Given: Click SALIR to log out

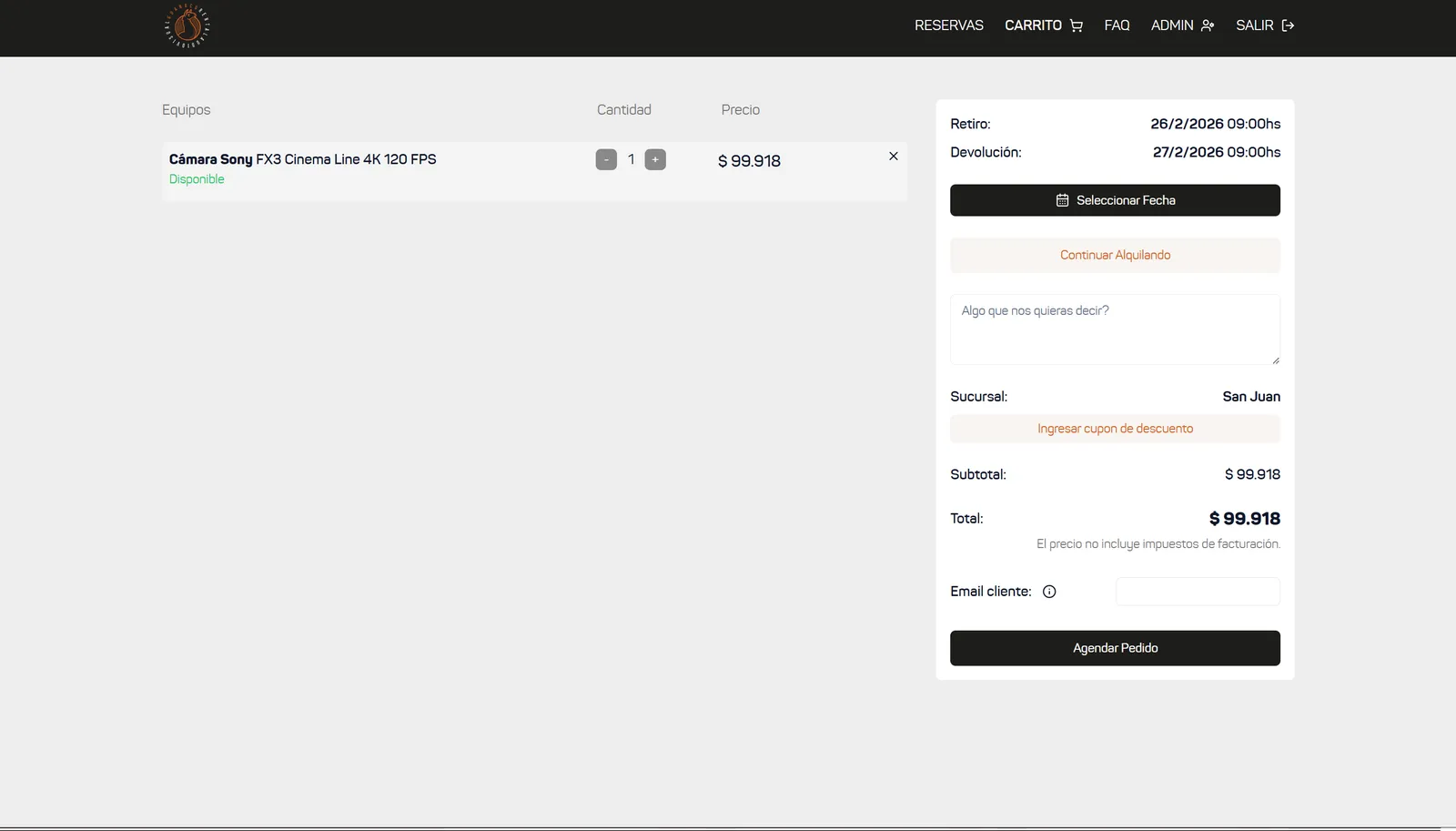Looking at the screenshot, I should [x=1265, y=25].
